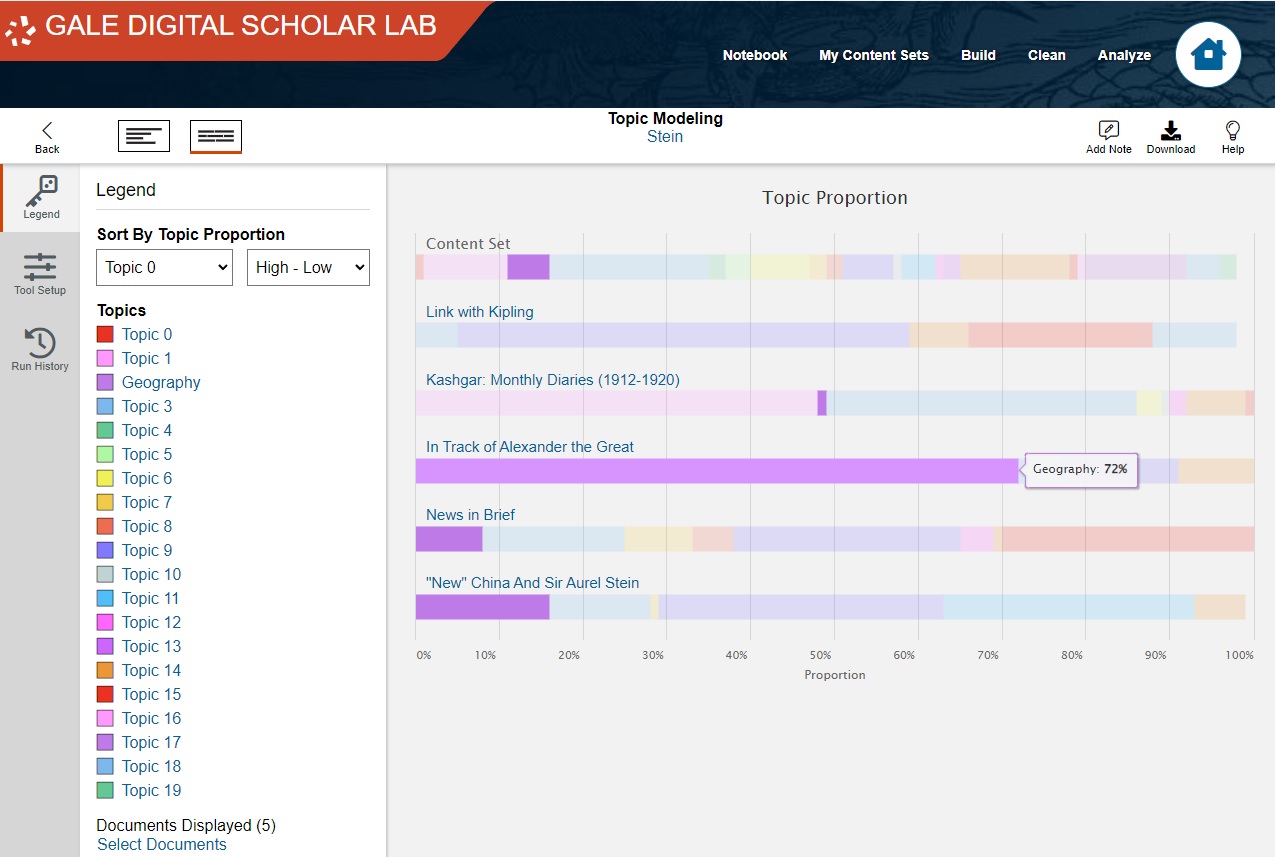Open the Run History panel
The height and width of the screenshot is (857, 1275).
pos(40,349)
